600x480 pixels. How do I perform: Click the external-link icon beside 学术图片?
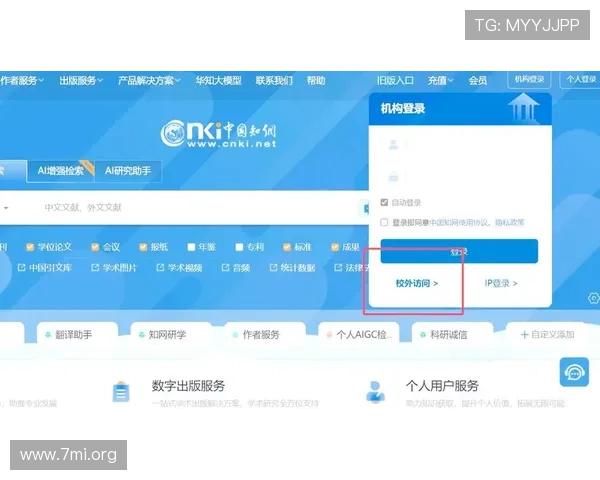95,267
